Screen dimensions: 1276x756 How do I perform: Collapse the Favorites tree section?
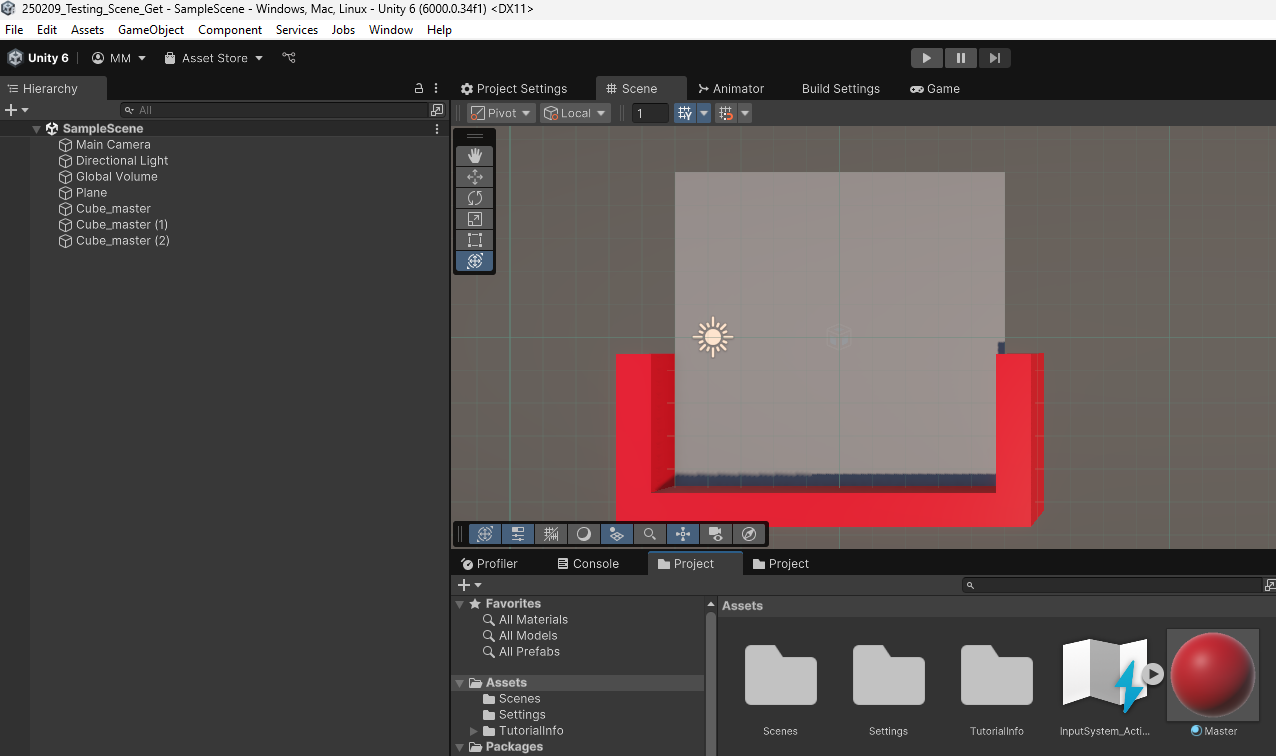pyautogui.click(x=460, y=604)
